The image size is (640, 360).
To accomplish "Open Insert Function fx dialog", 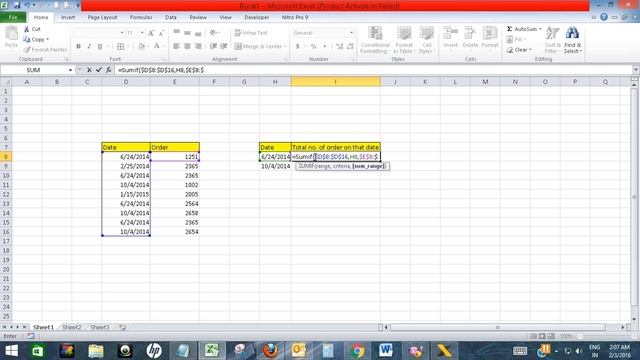I will pyautogui.click(x=109, y=70).
